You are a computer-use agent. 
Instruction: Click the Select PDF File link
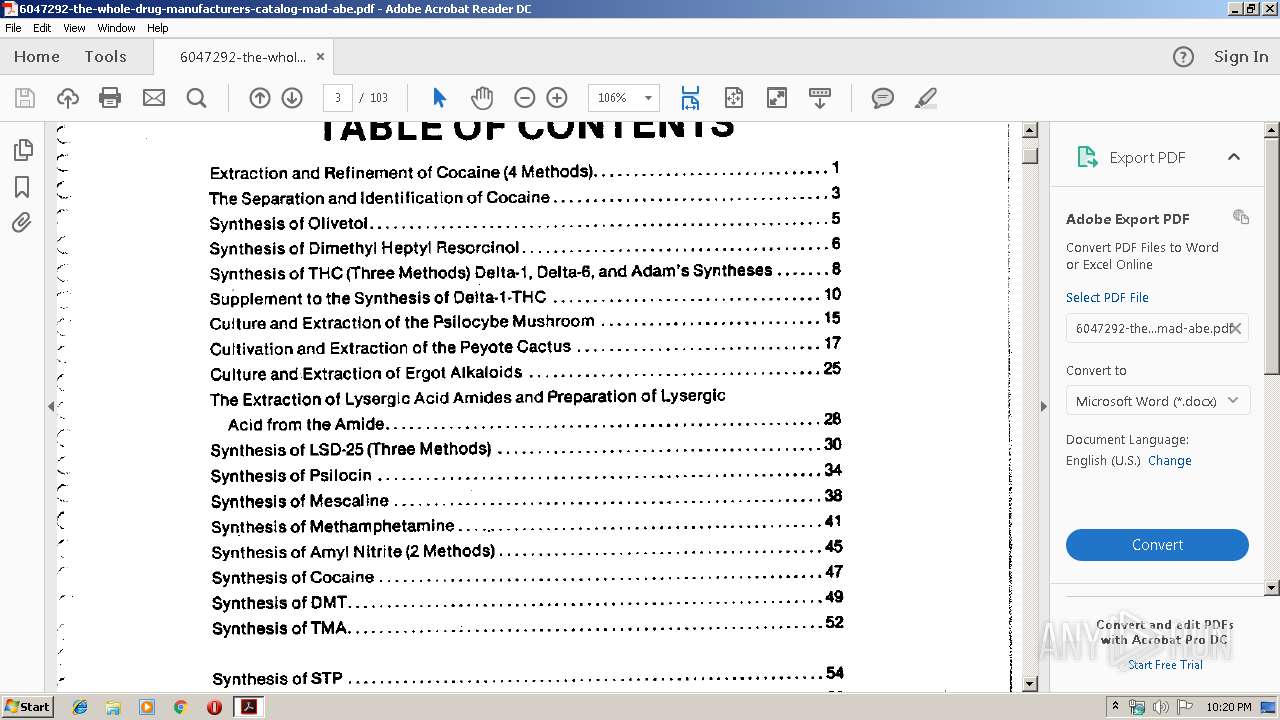pyautogui.click(x=1107, y=297)
